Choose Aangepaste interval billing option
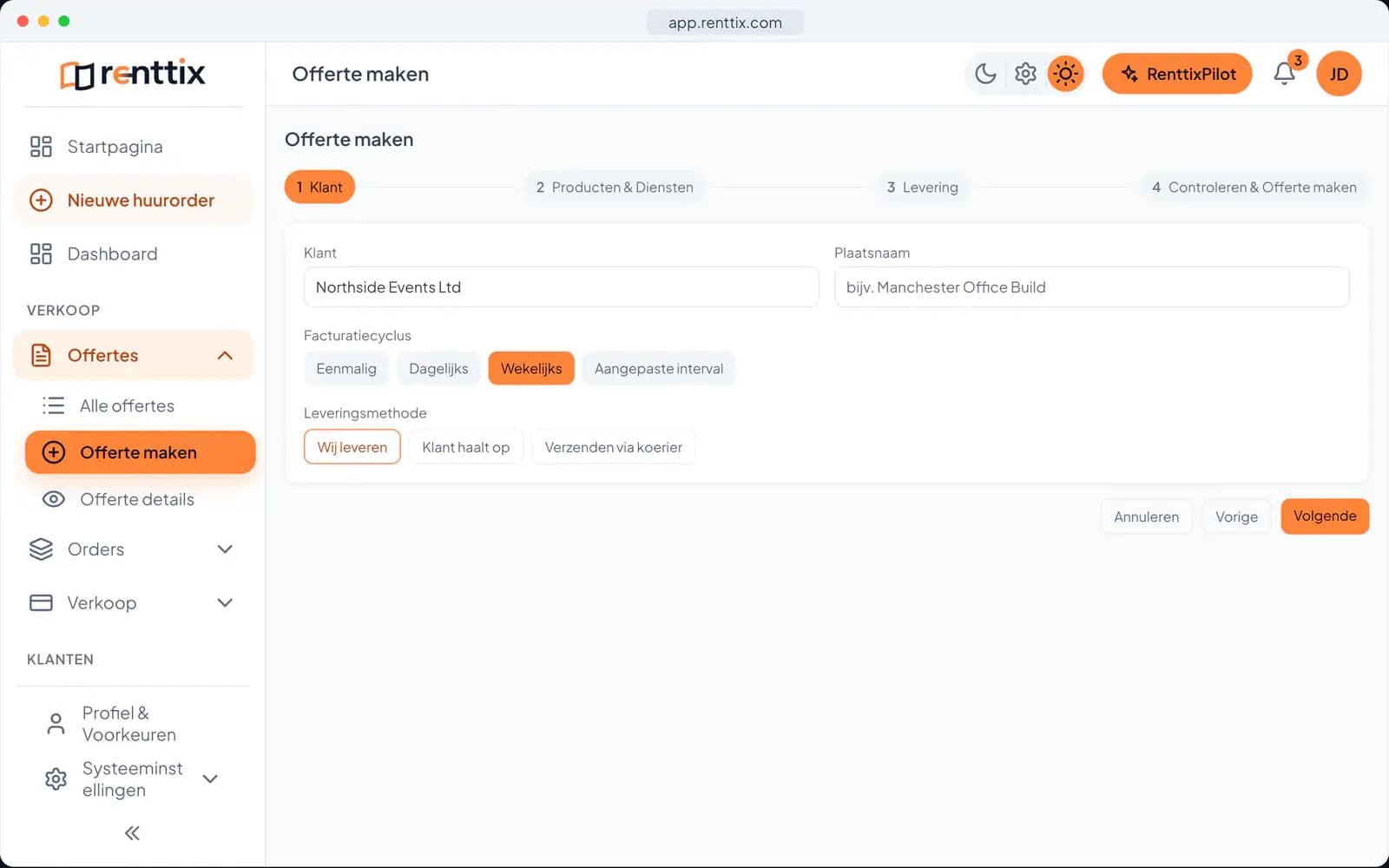The height and width of the screenshot is (868, 1389). [x=659, y=369]
